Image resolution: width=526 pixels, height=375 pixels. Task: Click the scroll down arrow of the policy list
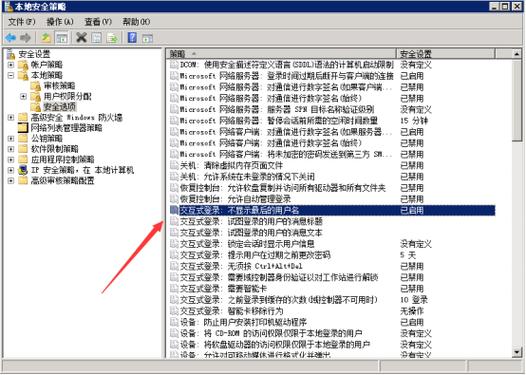517,353
